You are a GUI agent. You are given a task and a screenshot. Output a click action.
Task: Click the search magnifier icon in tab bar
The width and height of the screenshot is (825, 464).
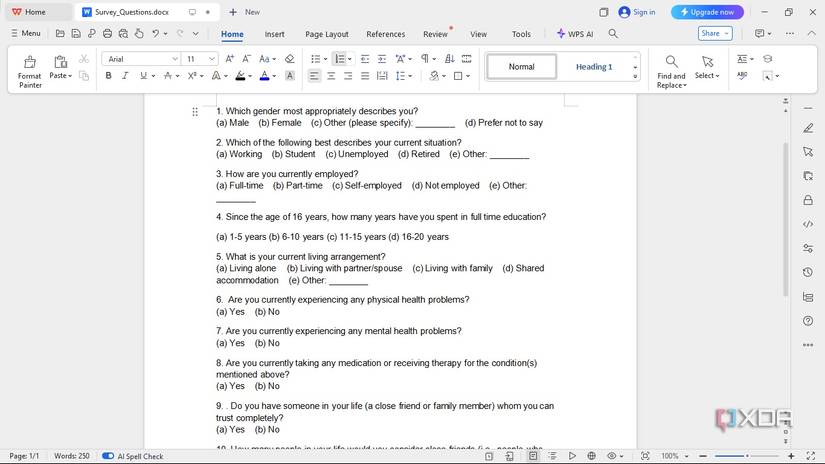tap(613, 34)
